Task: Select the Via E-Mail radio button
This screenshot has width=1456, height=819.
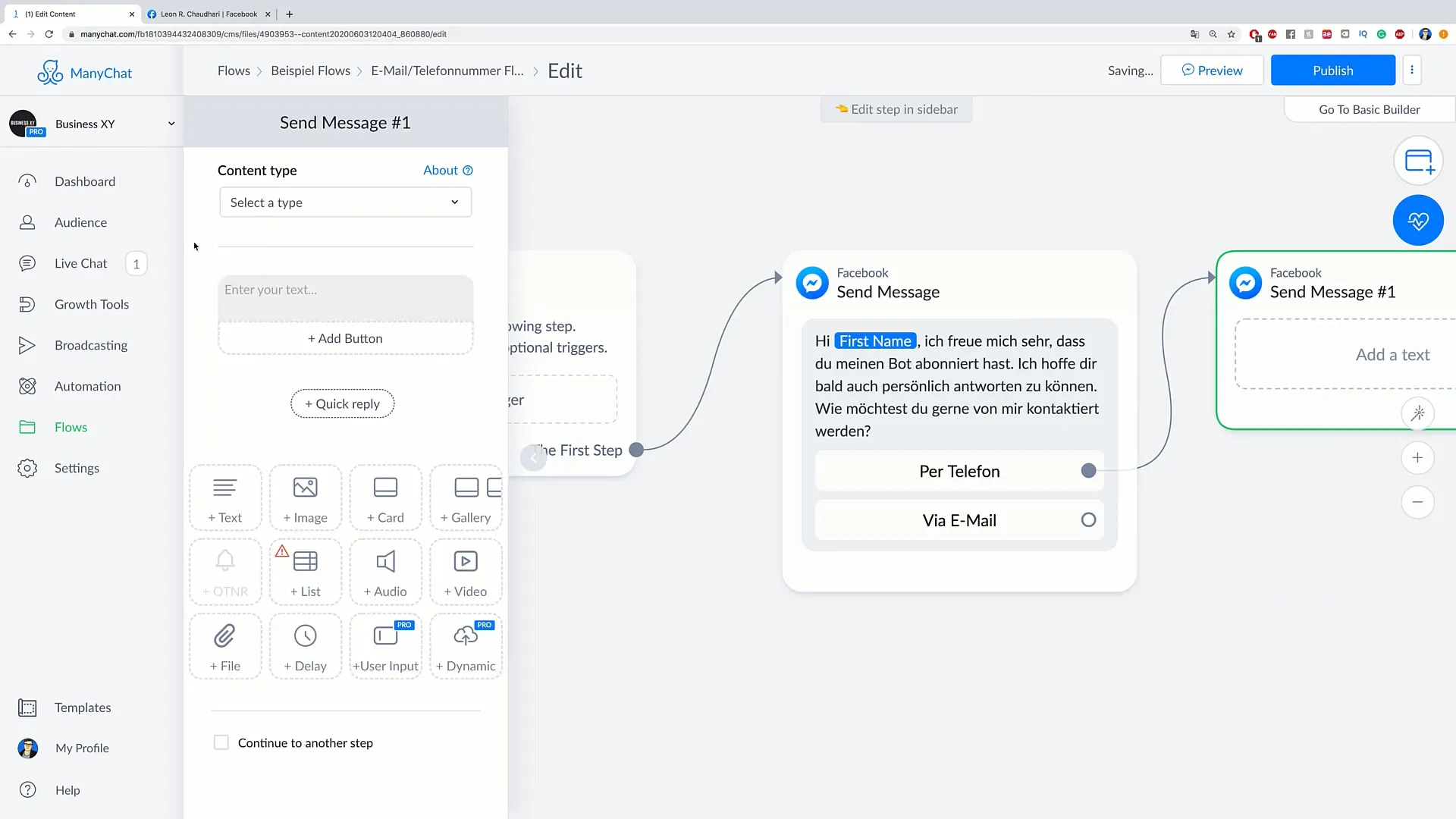Action: pos(1088,520)
